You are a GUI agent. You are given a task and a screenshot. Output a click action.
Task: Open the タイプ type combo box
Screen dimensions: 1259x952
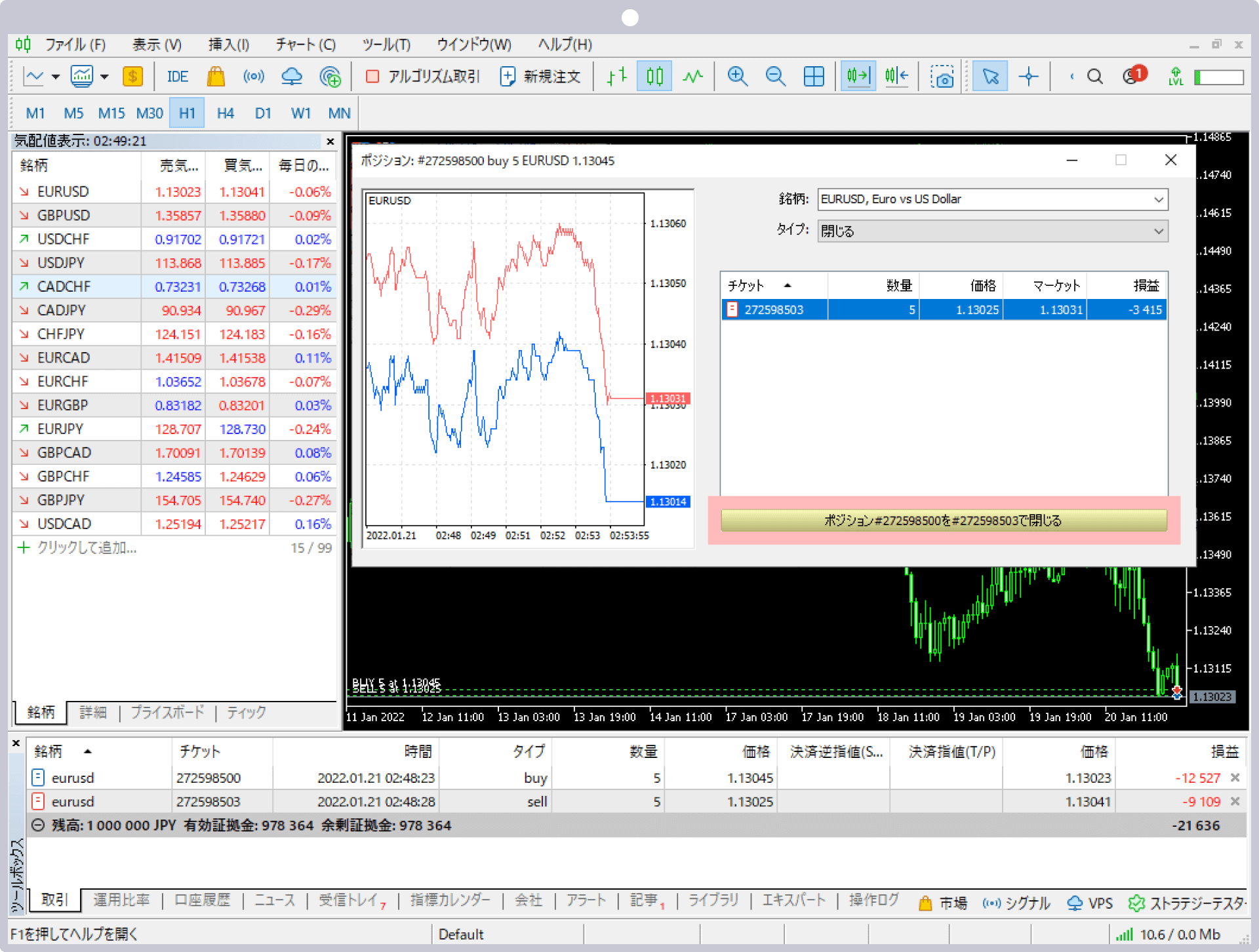point(993,231)
